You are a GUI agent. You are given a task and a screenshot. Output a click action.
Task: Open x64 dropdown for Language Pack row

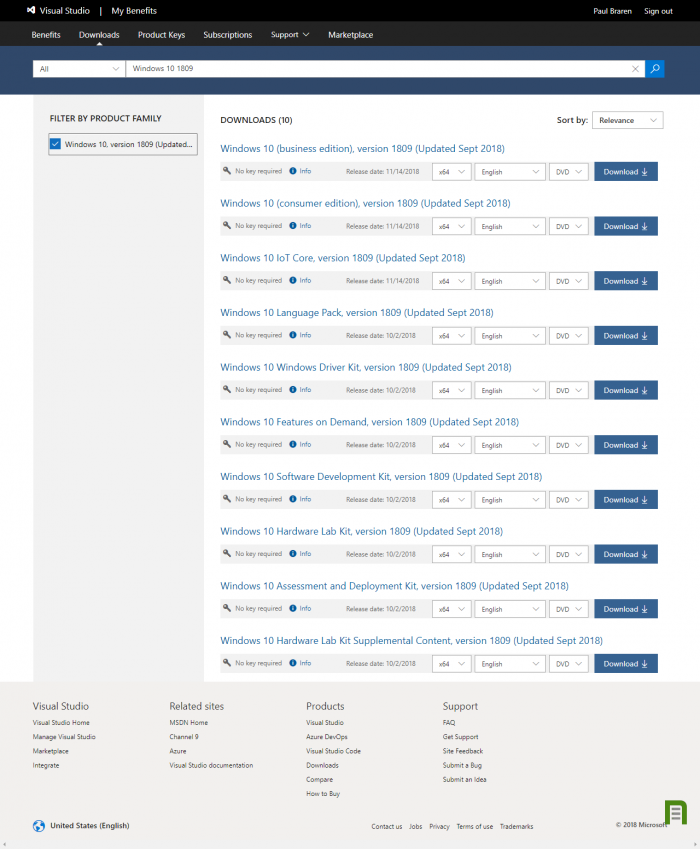tap(452, 336)
